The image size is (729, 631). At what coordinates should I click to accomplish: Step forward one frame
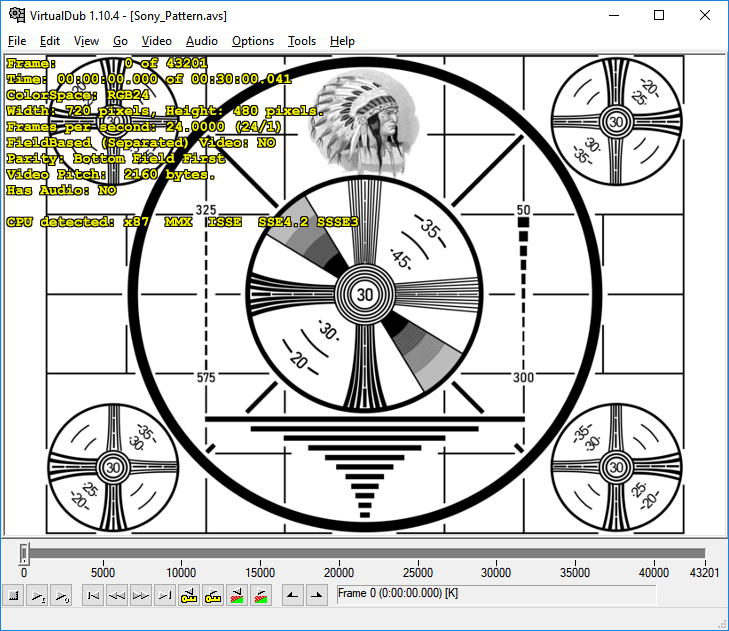coord(141,595)
